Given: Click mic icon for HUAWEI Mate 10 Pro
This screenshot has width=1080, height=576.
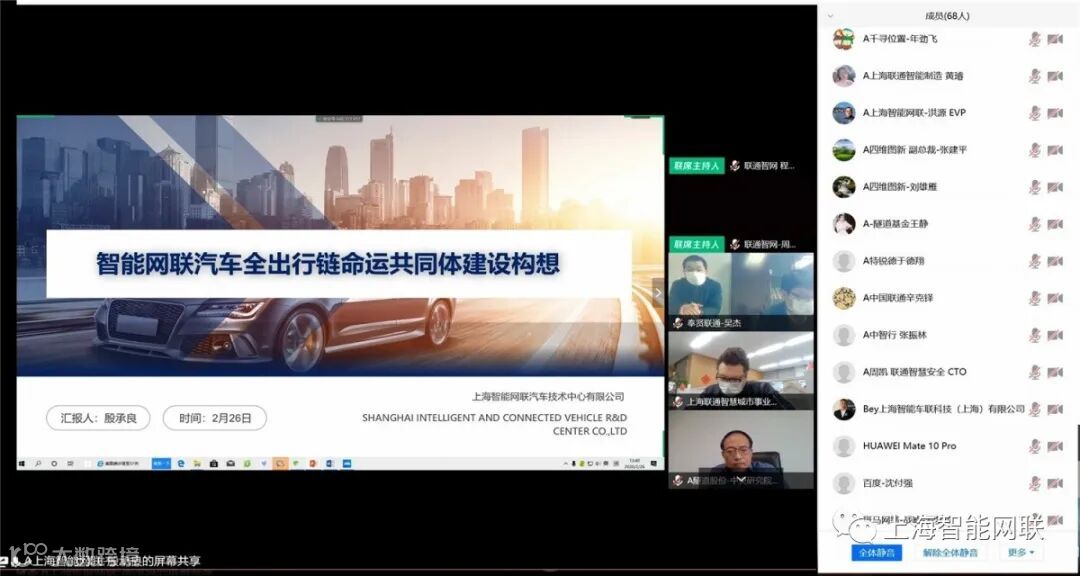Looking at the screenshot, I should [x=1035, y=446].
